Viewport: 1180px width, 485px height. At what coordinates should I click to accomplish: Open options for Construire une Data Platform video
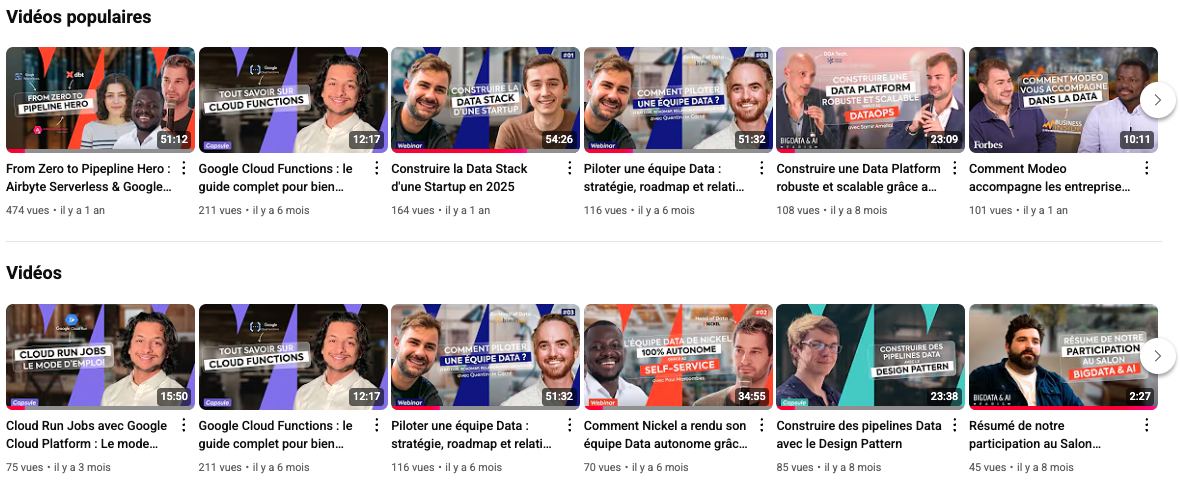click(954, 169)
